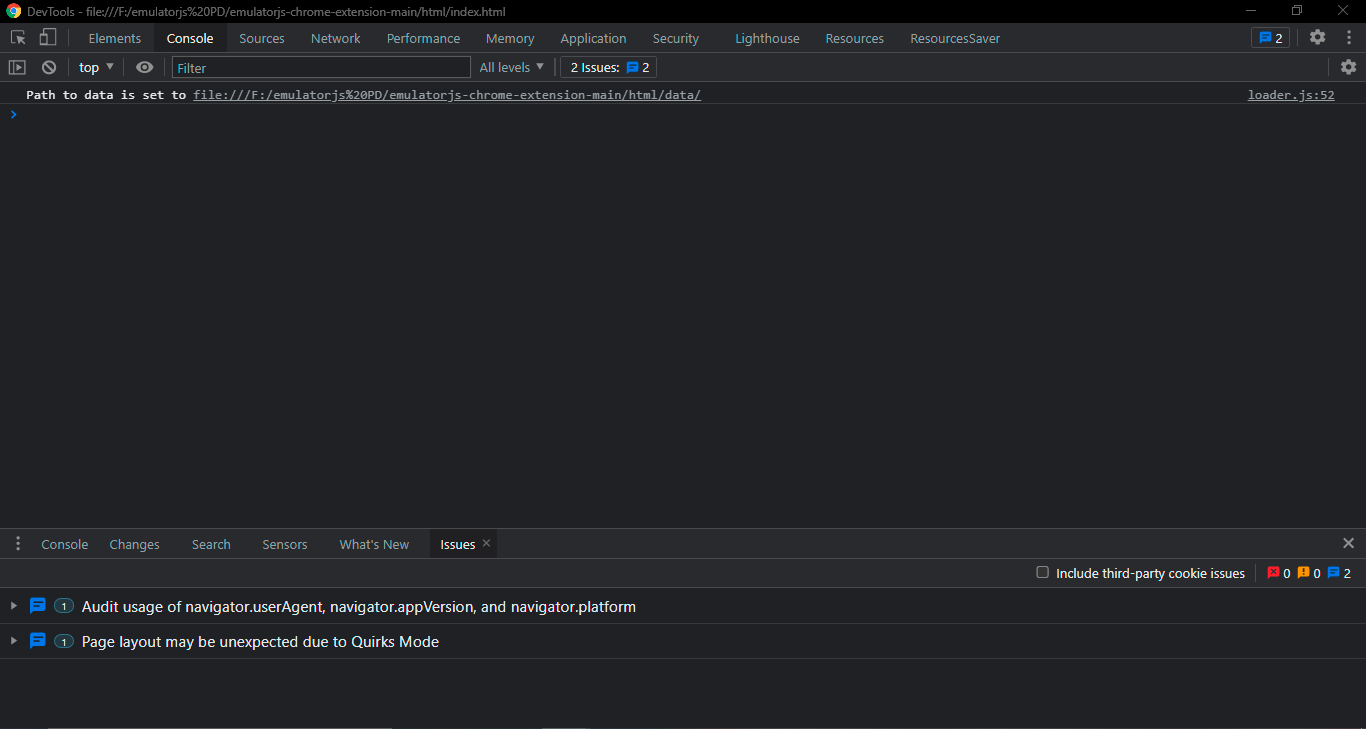Image resolution: width=1366 pixels, height=729 pixels.
Task: Select the inspect element cursor icon
Action: tap(17, 37)
